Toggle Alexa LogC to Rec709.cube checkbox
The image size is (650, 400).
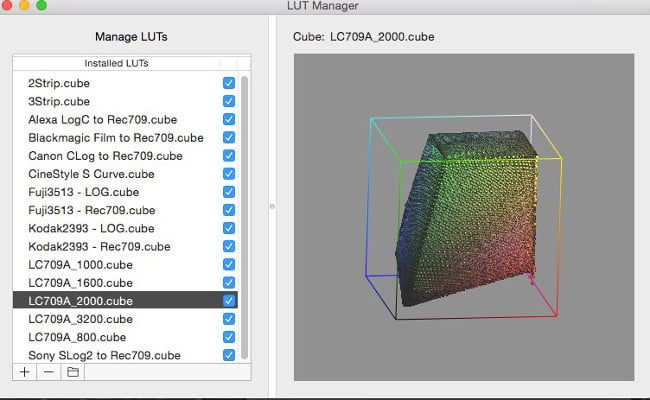[x=229, y=119]
